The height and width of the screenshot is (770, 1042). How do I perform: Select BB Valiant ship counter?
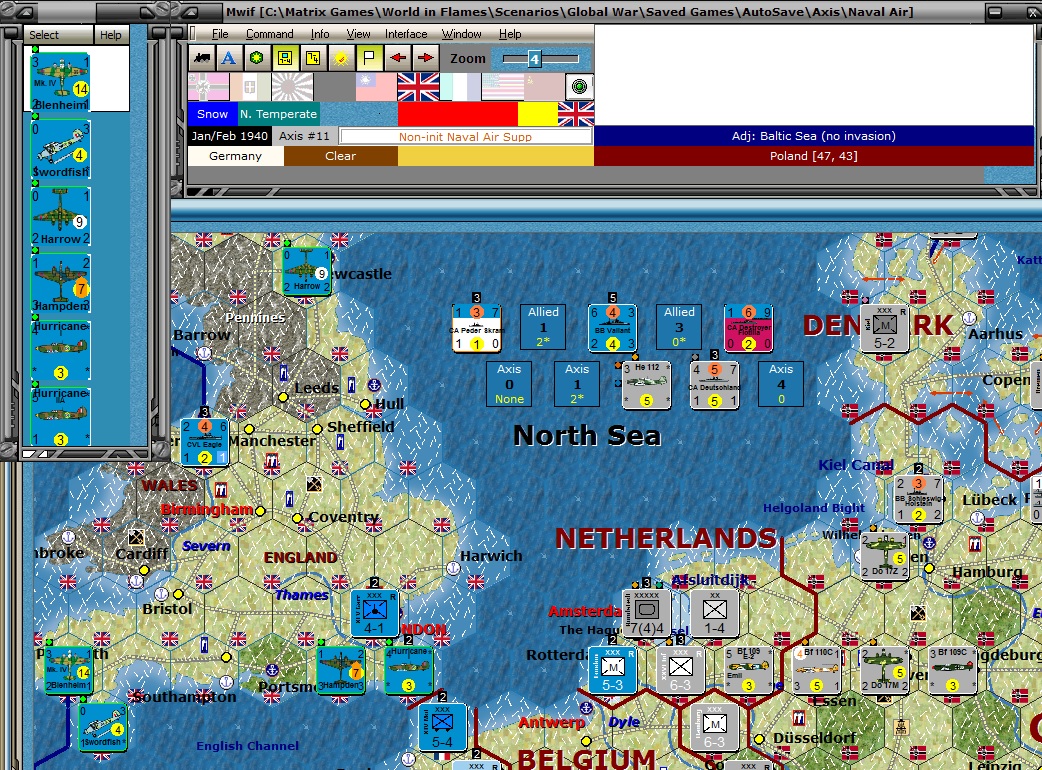613,328
